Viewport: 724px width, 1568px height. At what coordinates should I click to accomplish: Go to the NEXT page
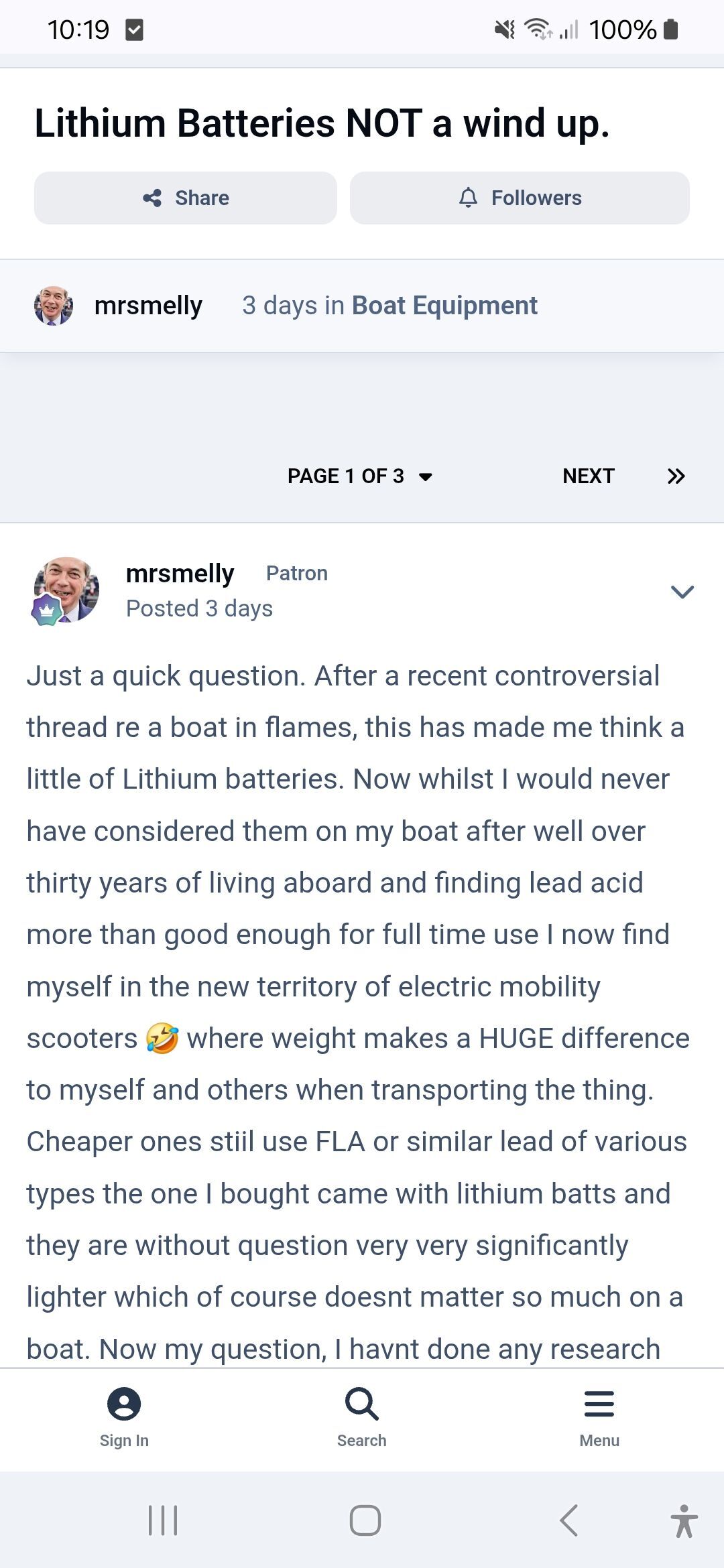click(588, 476)
